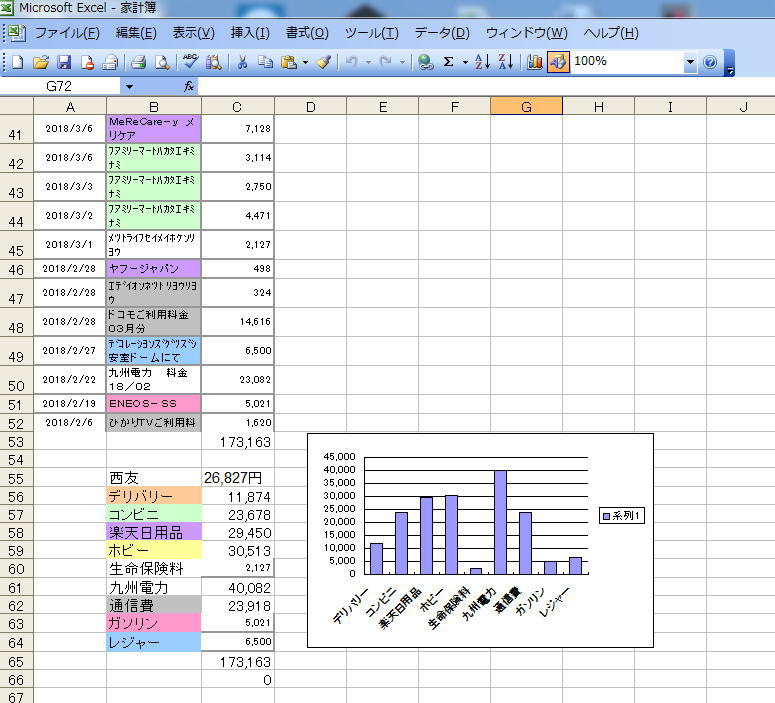
Task: Create a new blank workbook
Action: (18, 62)
